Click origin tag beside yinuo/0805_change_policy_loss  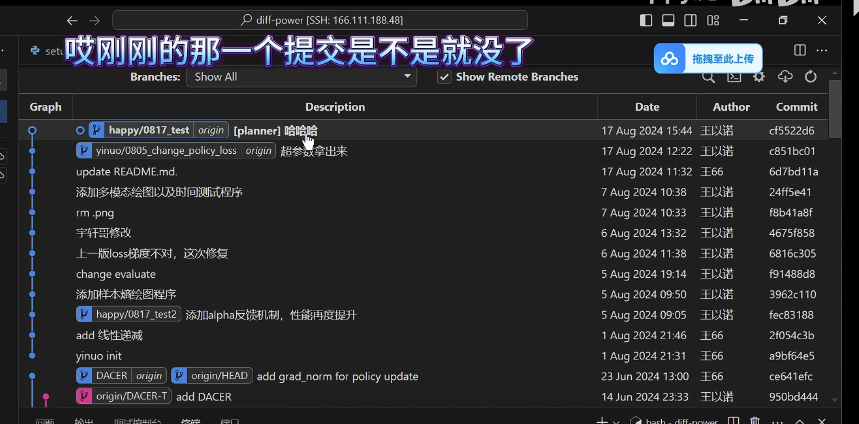pyautogui.click(x=258, y=151)
